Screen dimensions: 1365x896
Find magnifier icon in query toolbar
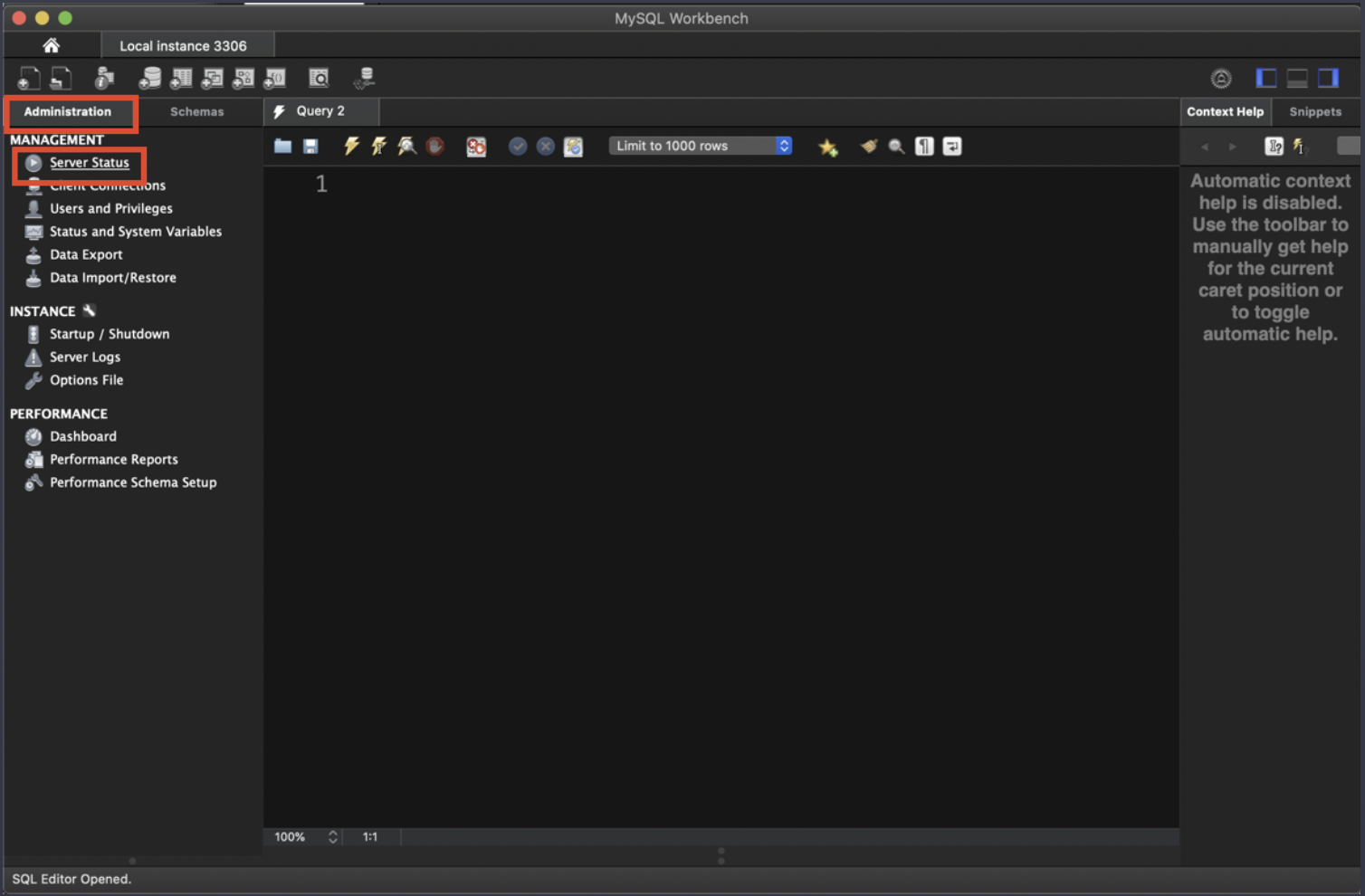coord(896,147)
